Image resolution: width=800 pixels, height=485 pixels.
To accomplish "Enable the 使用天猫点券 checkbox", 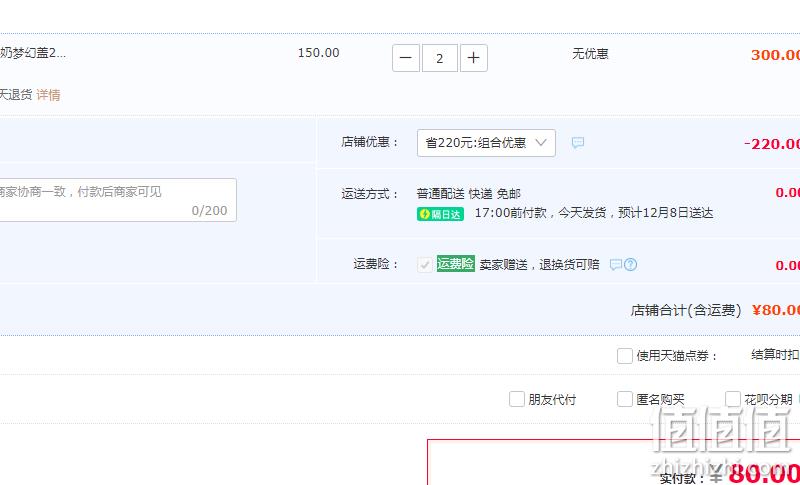I will coord(624,355).
